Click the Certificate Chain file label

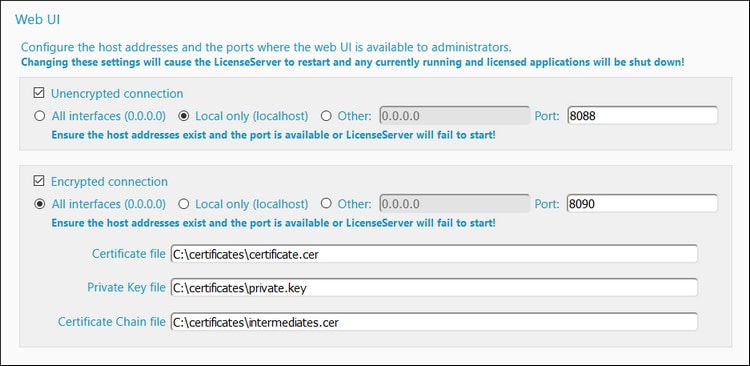point(112,322)
